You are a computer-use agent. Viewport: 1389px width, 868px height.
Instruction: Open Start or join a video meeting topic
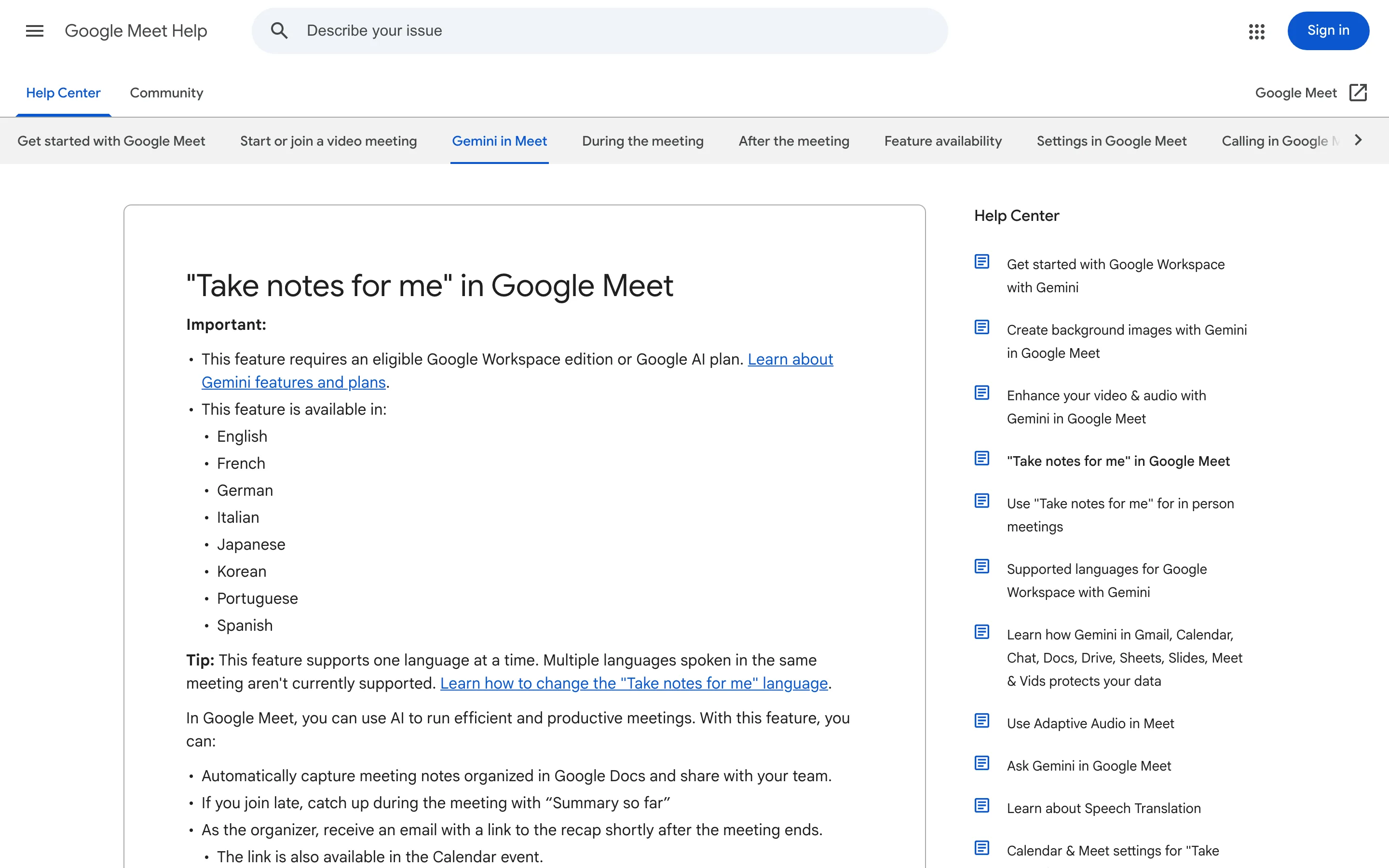(x=328, y=141)
